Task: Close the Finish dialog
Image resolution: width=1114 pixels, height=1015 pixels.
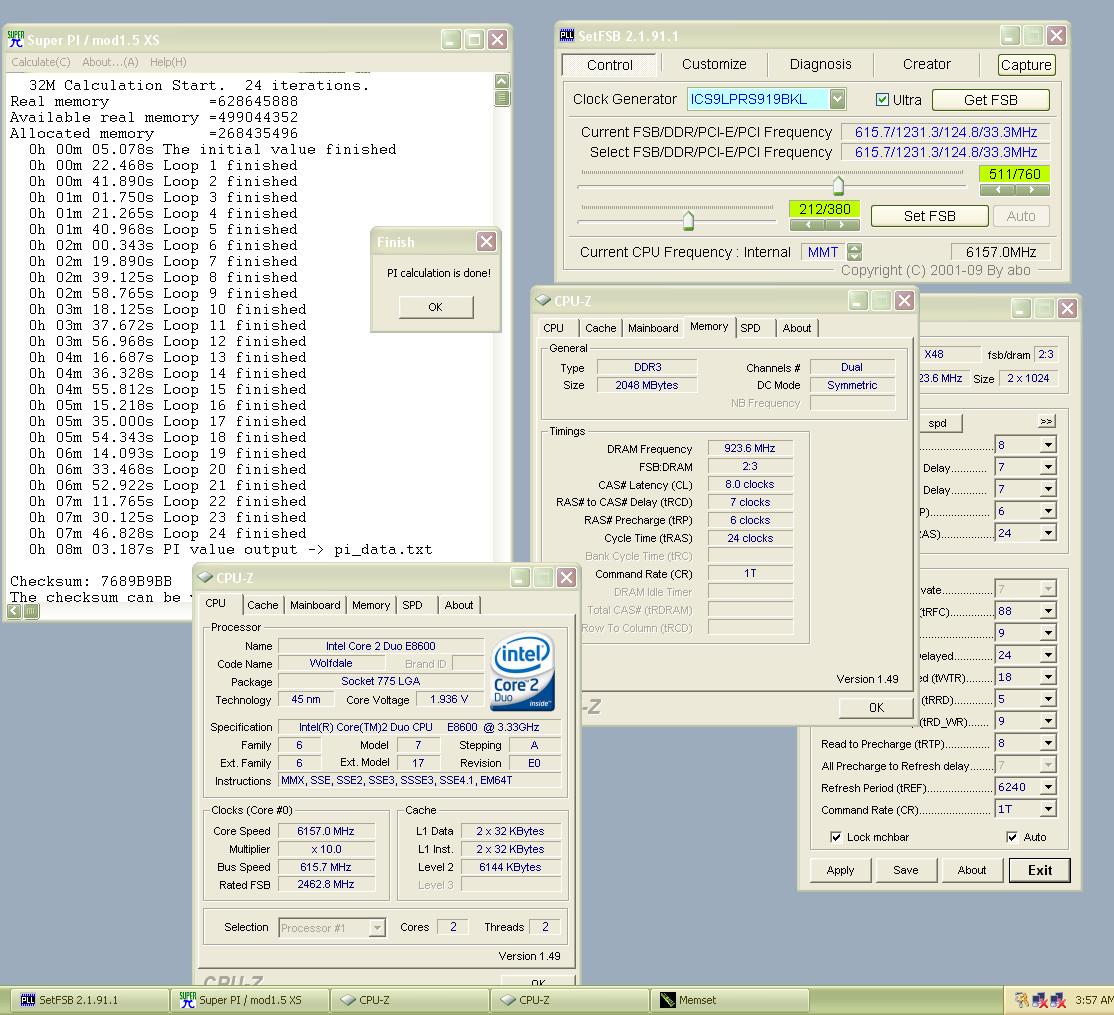Action: (x=486, y=241)
